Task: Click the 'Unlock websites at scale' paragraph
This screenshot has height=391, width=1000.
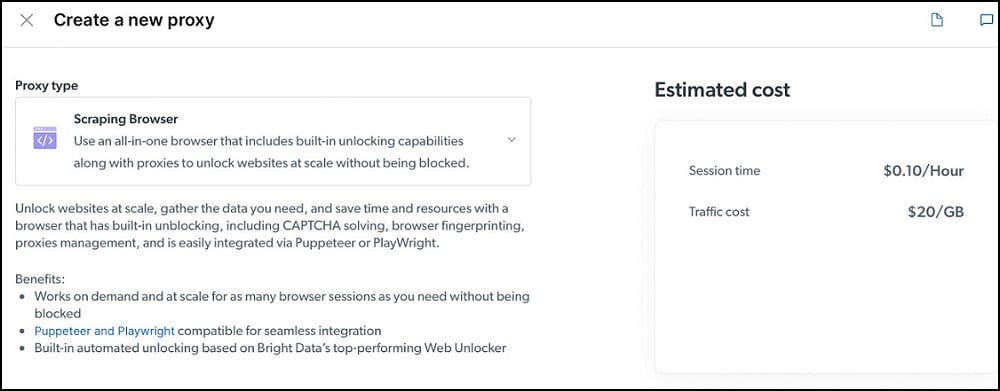Action: pos(272,226)
